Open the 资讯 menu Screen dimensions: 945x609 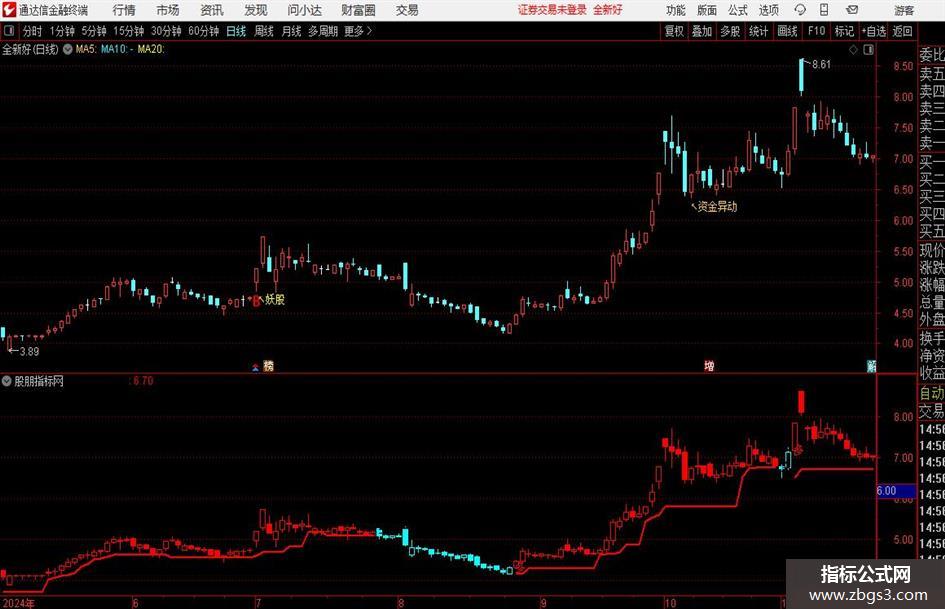point(212,10)
